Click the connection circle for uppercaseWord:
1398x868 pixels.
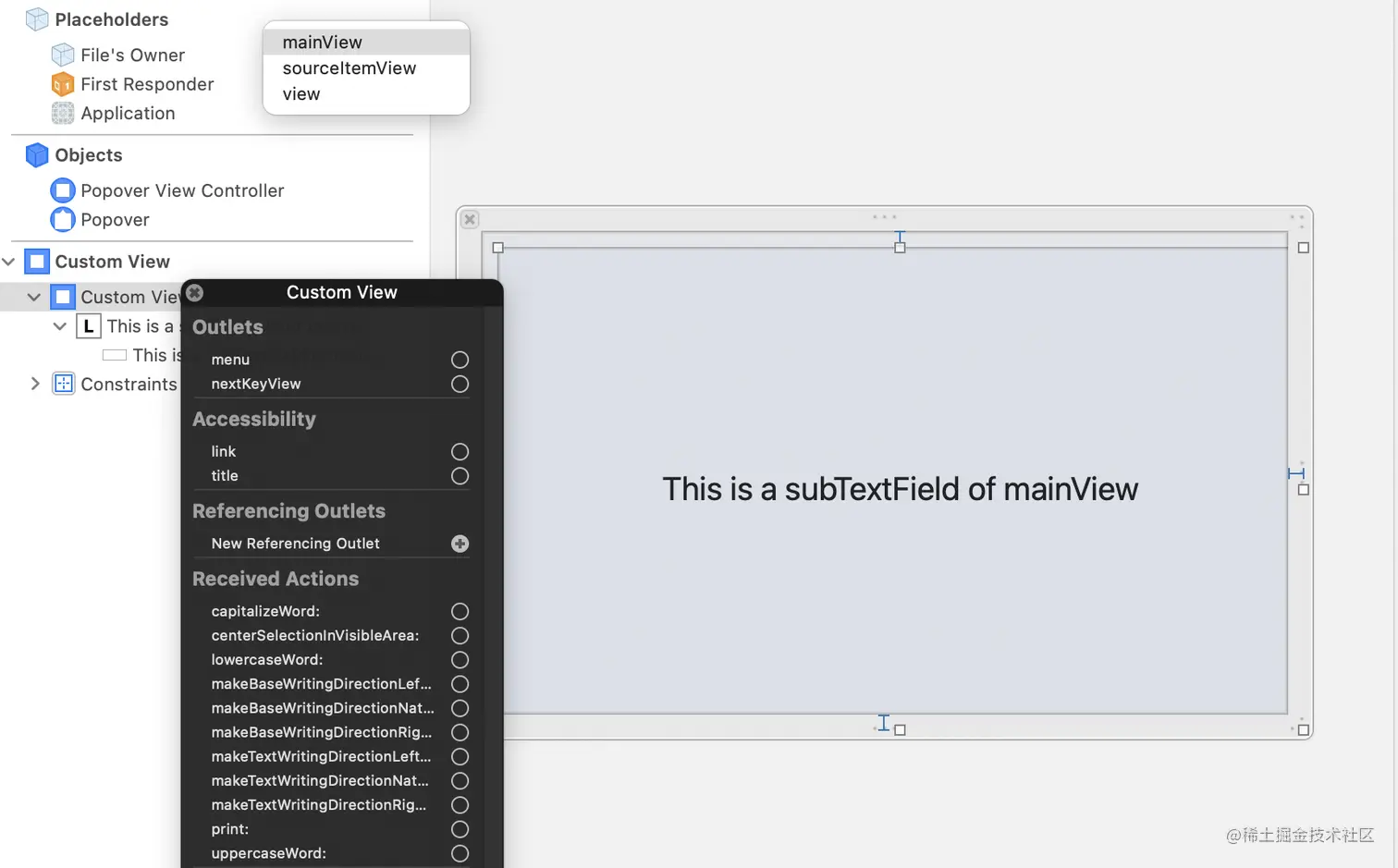[x=460, y=853]
